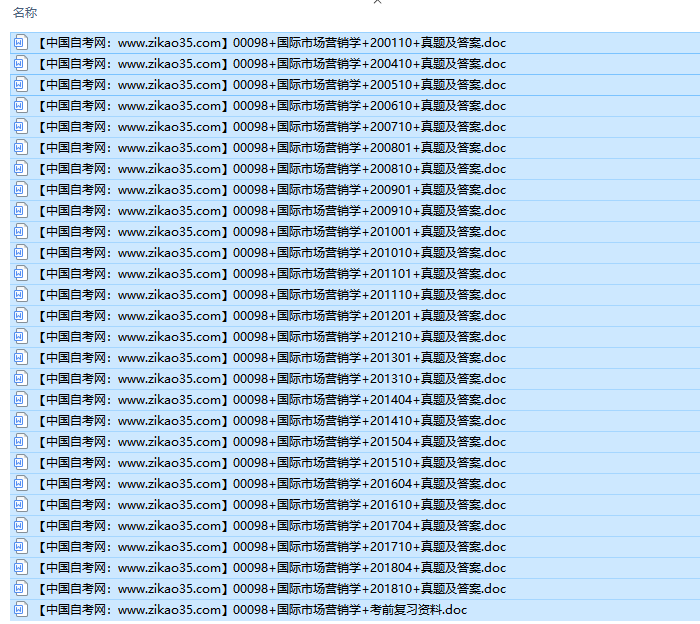Click doc icon of 201710 真题及答案 file
700x624 pixels.
(x=21, y=546)
